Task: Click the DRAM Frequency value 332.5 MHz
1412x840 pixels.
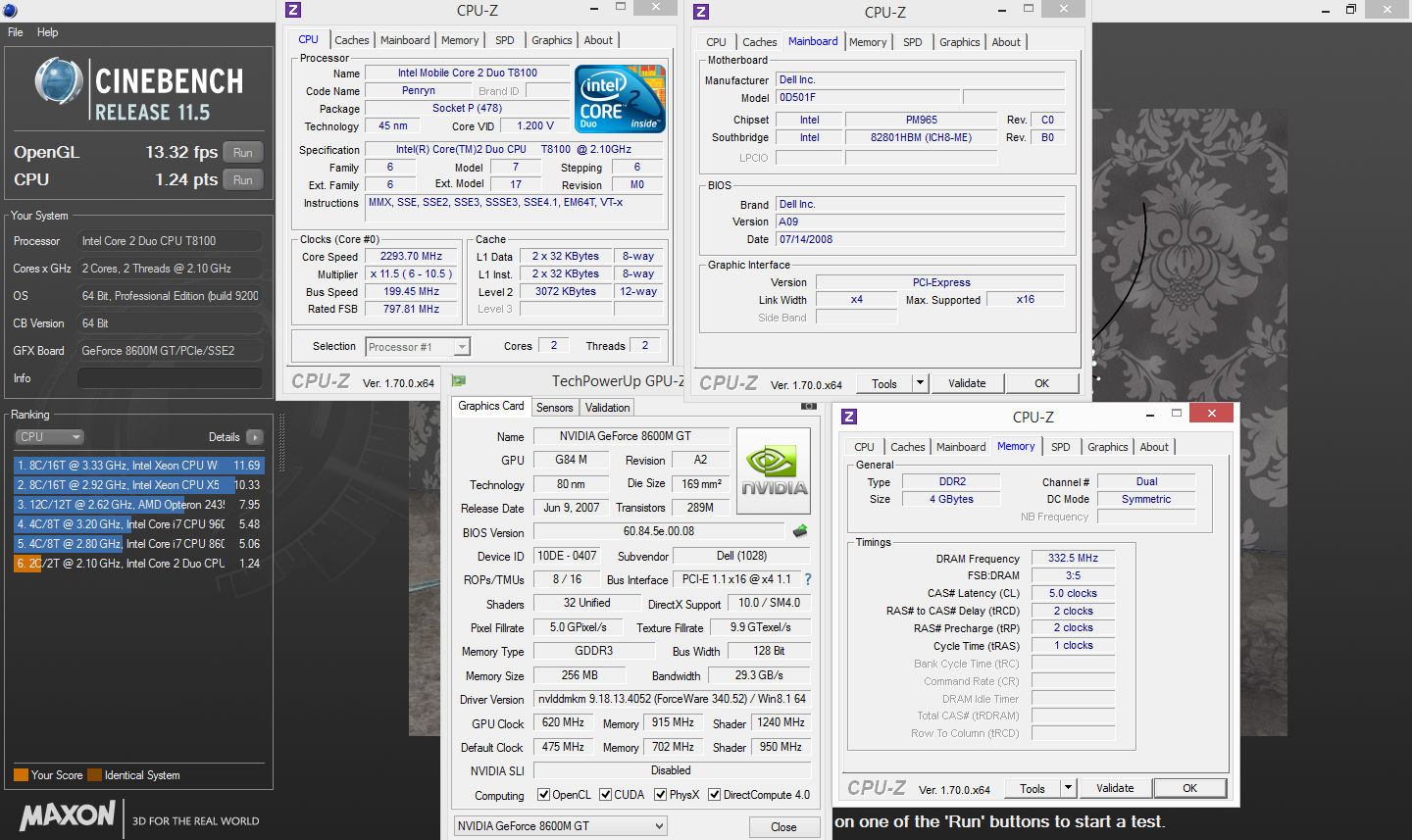Action: (x=1074, y=558)
